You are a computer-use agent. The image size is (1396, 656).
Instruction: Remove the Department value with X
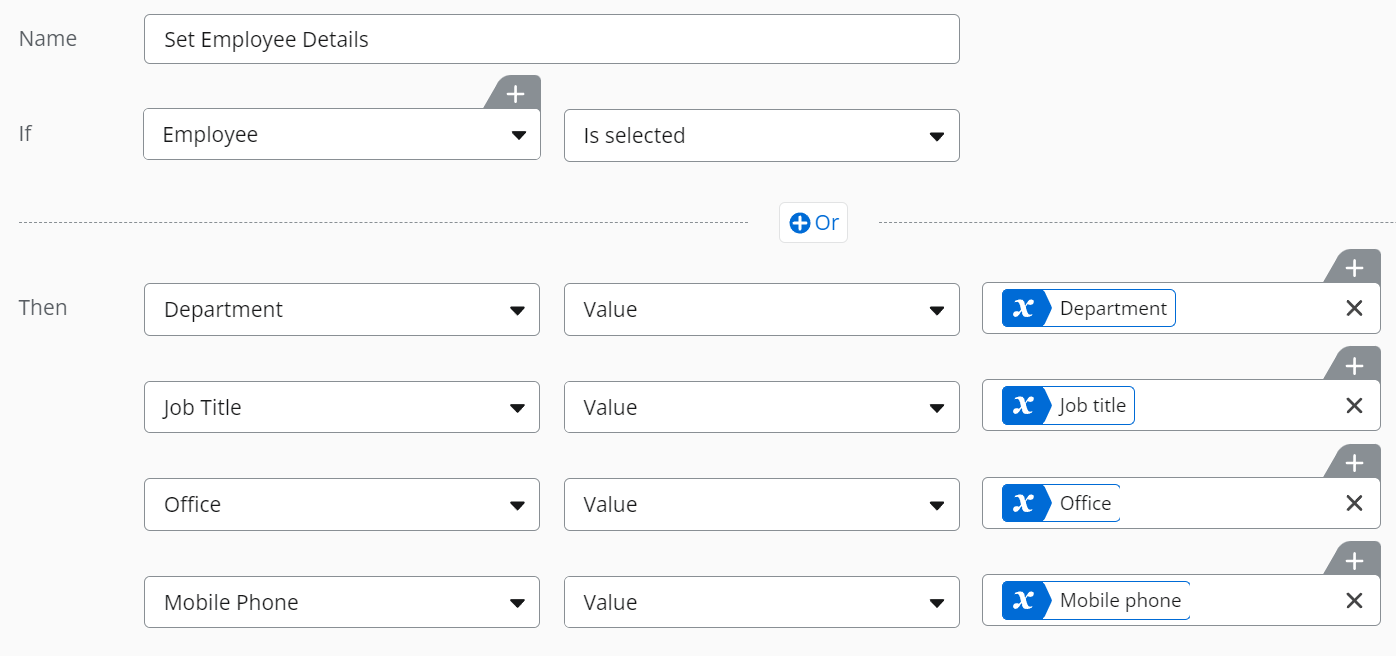1354,308
